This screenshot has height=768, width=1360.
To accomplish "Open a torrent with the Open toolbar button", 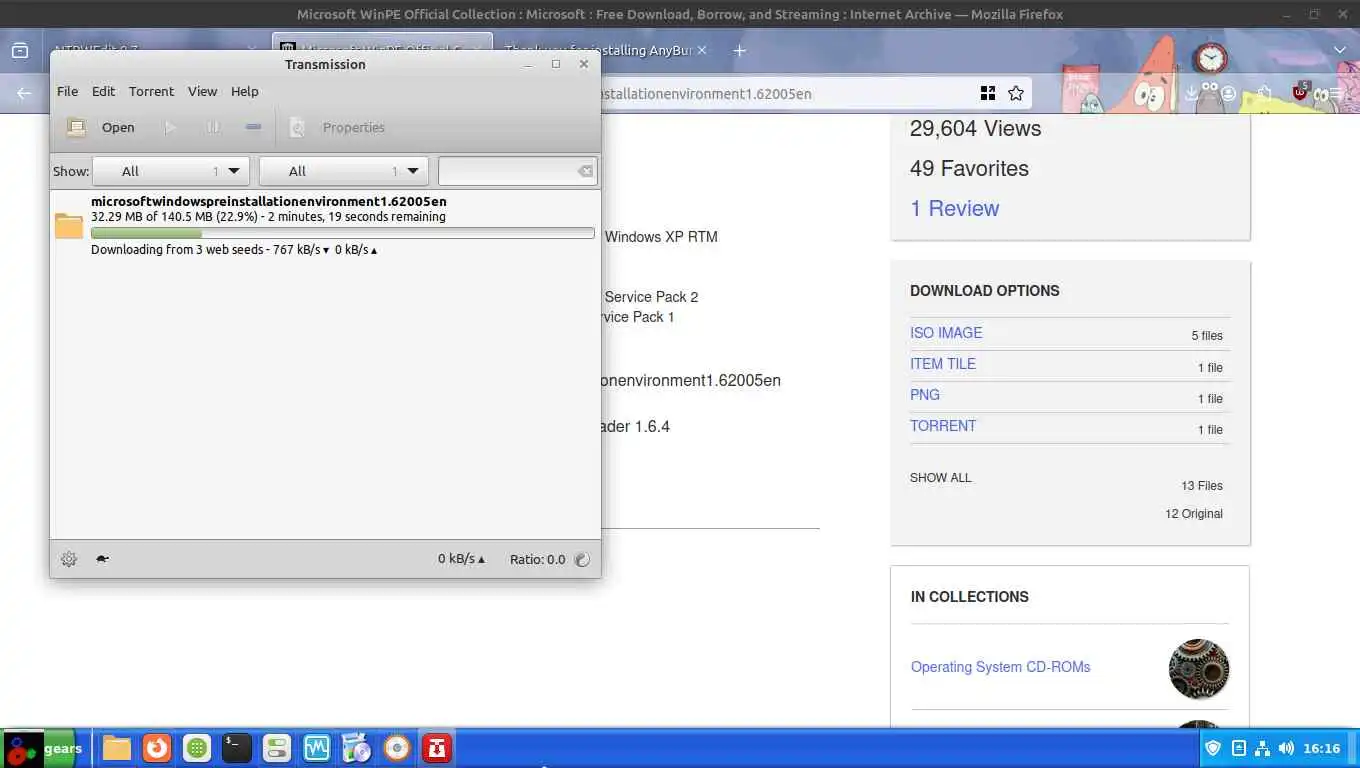I will tap(100, 127).
